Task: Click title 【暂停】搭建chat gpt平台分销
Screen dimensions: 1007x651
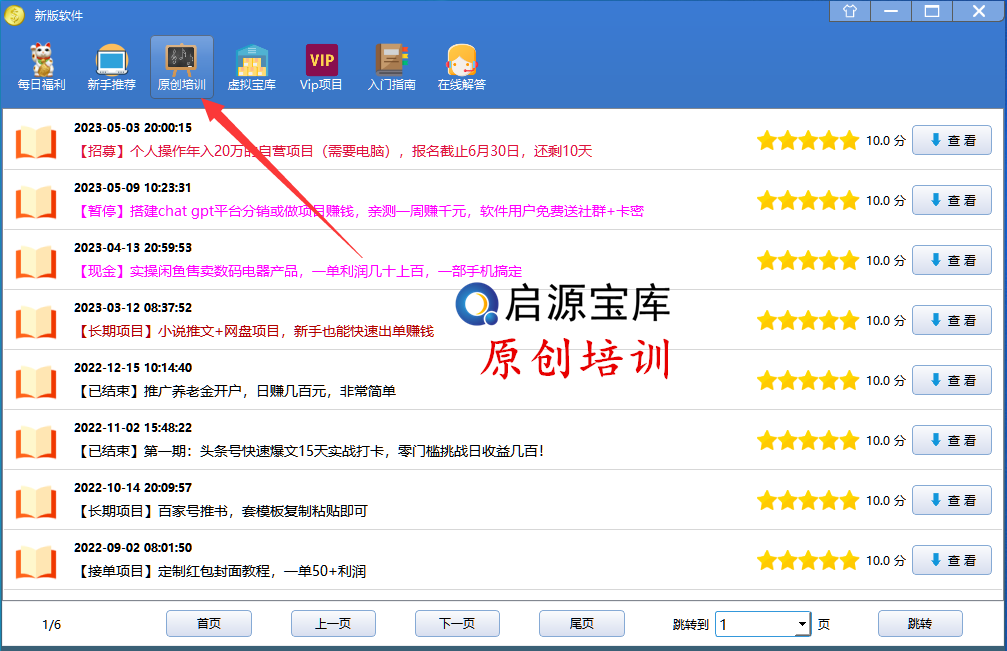Action: click(x=359, y=211)
